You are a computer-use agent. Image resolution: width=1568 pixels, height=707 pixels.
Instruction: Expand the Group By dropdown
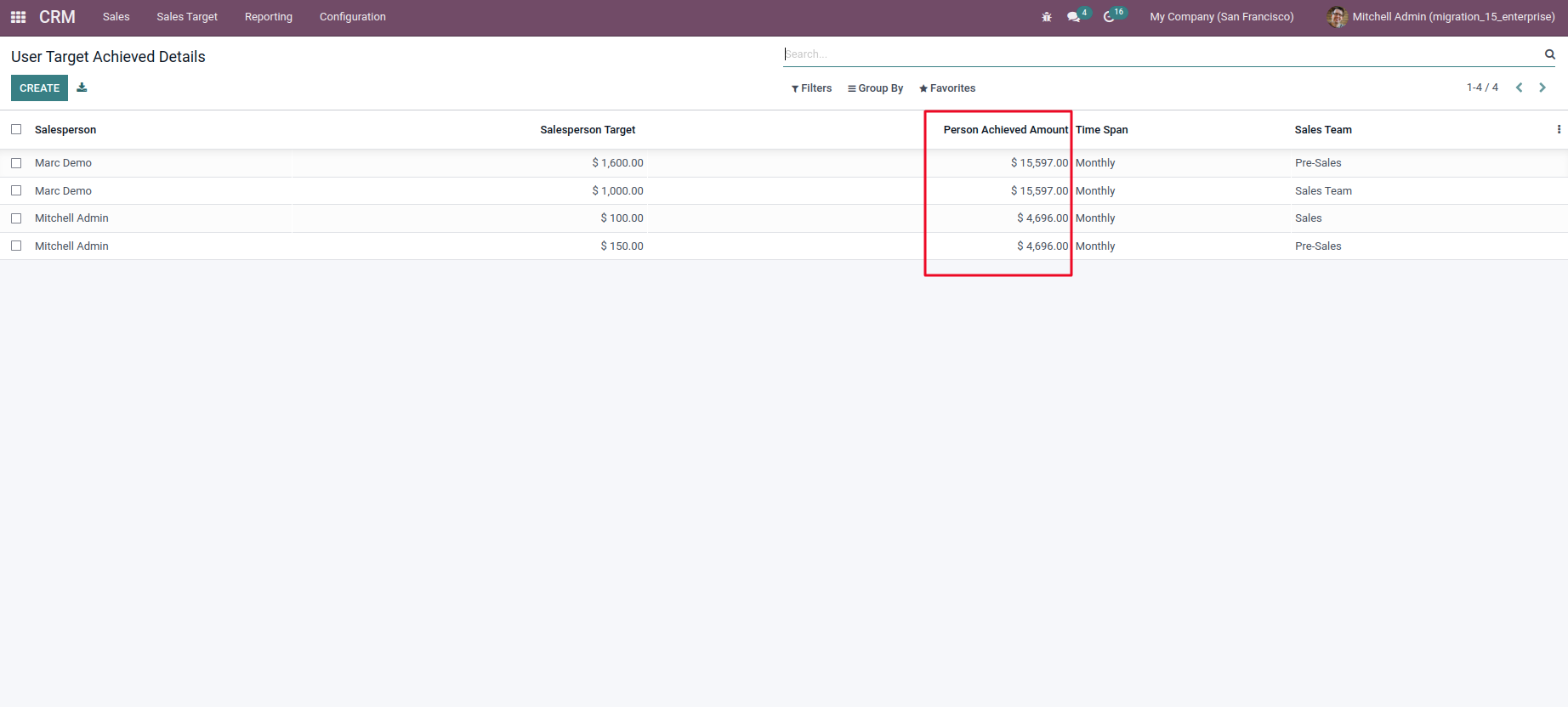875,88
